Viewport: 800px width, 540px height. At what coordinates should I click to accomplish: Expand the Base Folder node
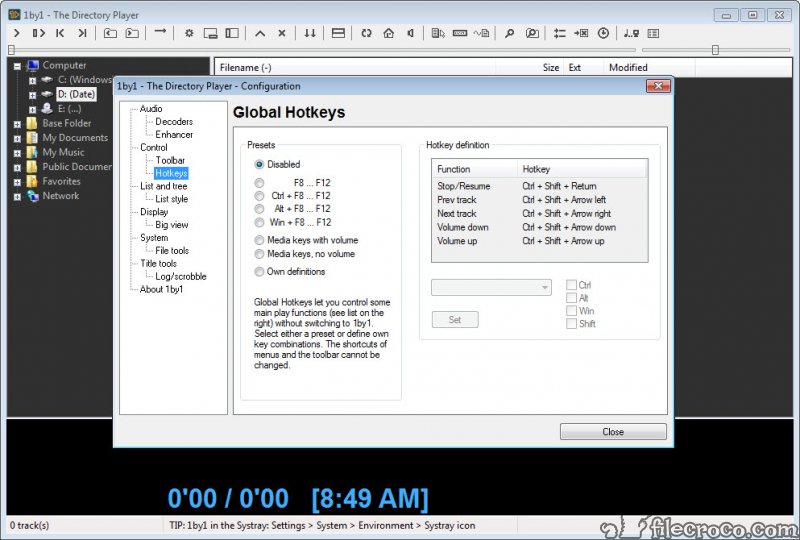[x=17, y=124]
